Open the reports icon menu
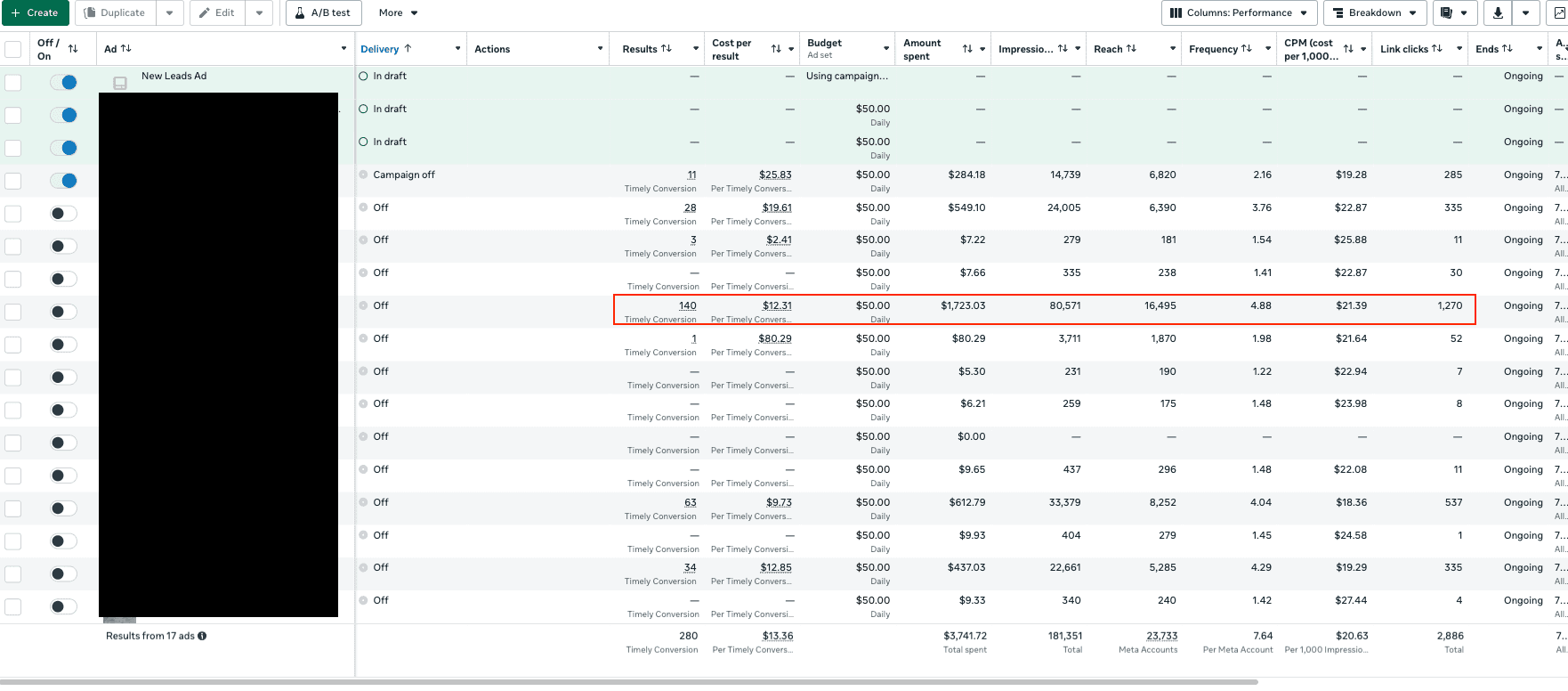Viewport: 1568px width, 691px height. [x=1454, y=12]
